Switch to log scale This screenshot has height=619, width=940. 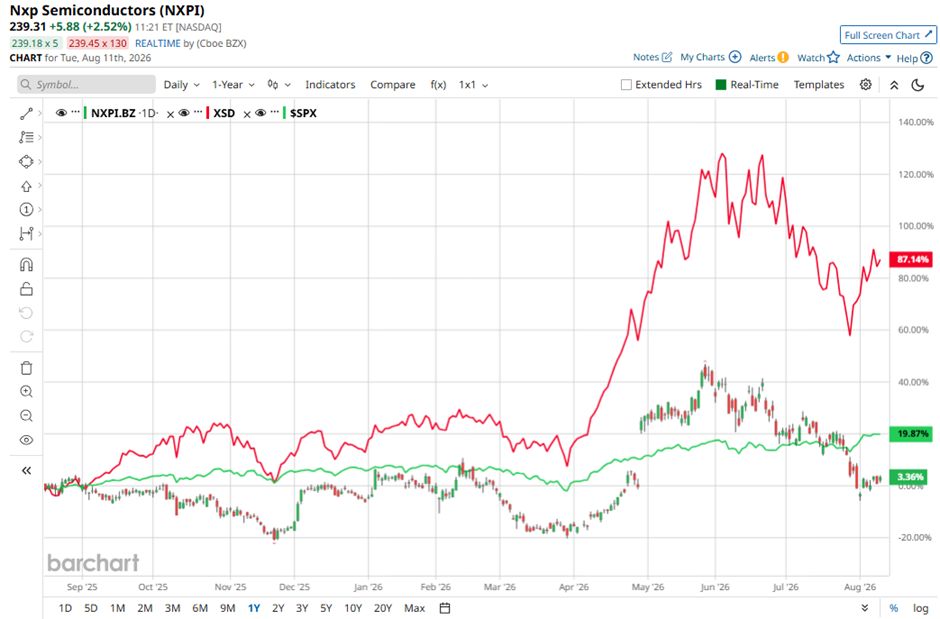pos(921,608)
